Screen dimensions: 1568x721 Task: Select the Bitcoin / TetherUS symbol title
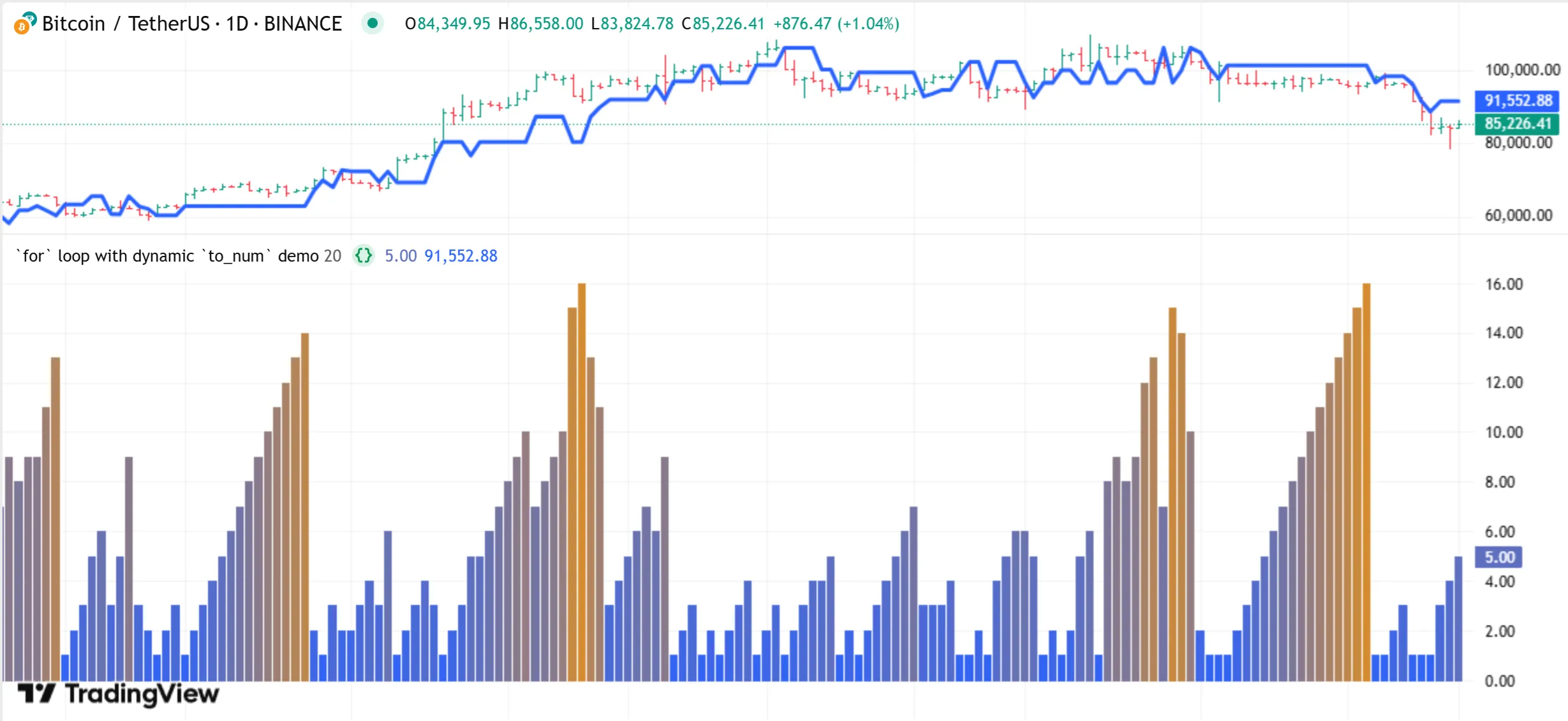pyautogui.click(x=126, y=24)
